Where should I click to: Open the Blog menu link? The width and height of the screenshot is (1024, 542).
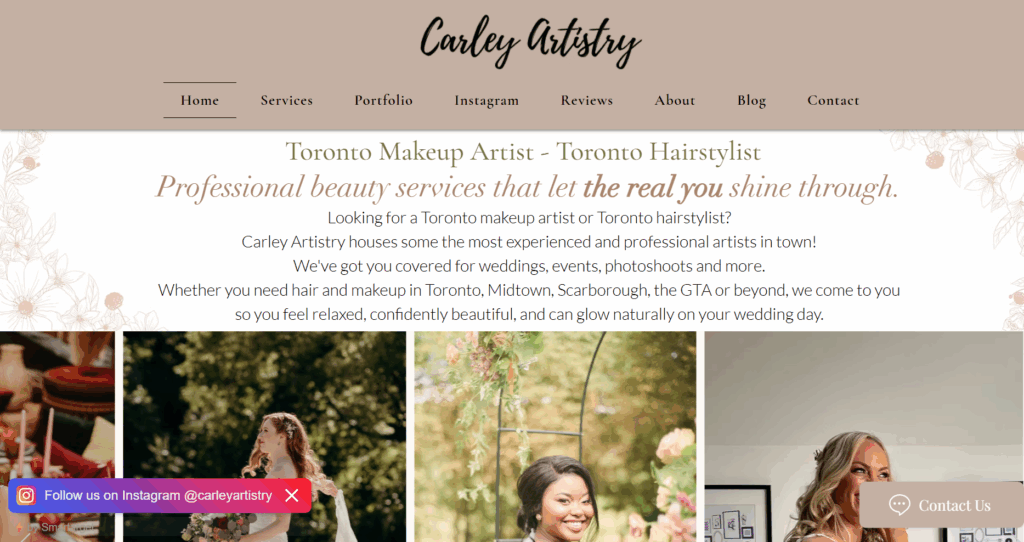point(752,100)
